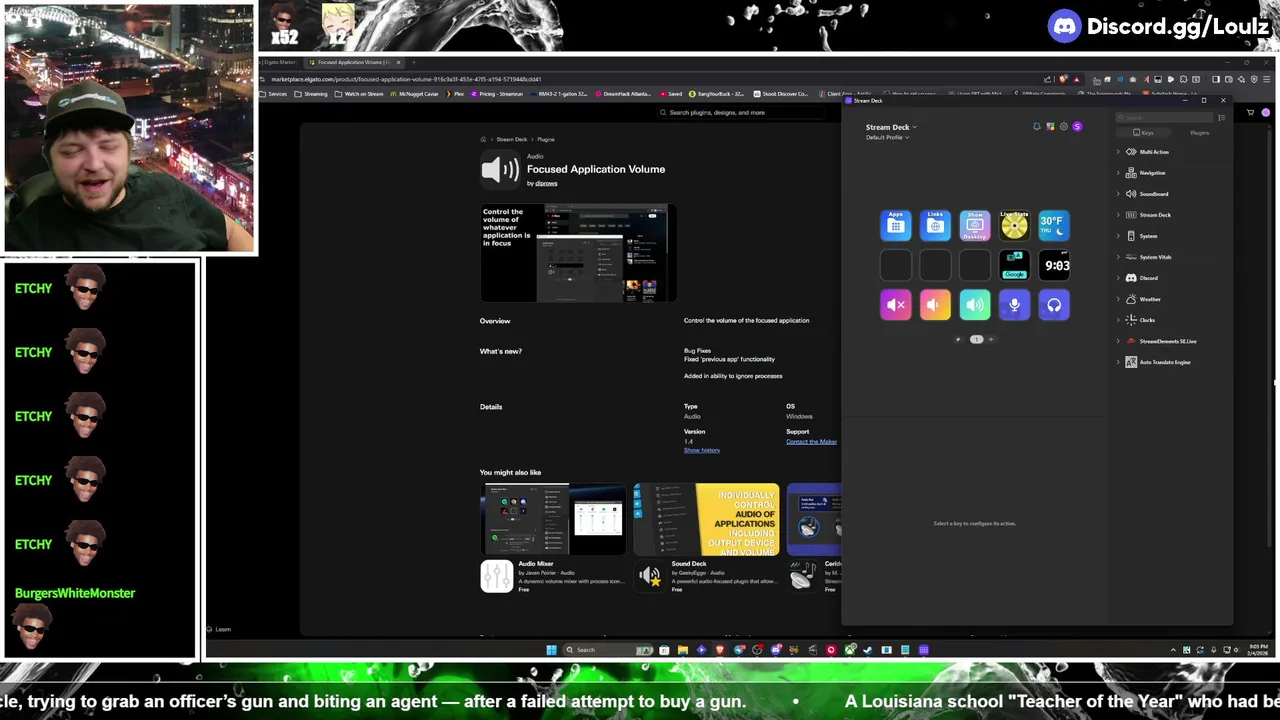Viewport: 1280px width, 720px height.
Task: Open the Windows Start menu
Action: 551,650
